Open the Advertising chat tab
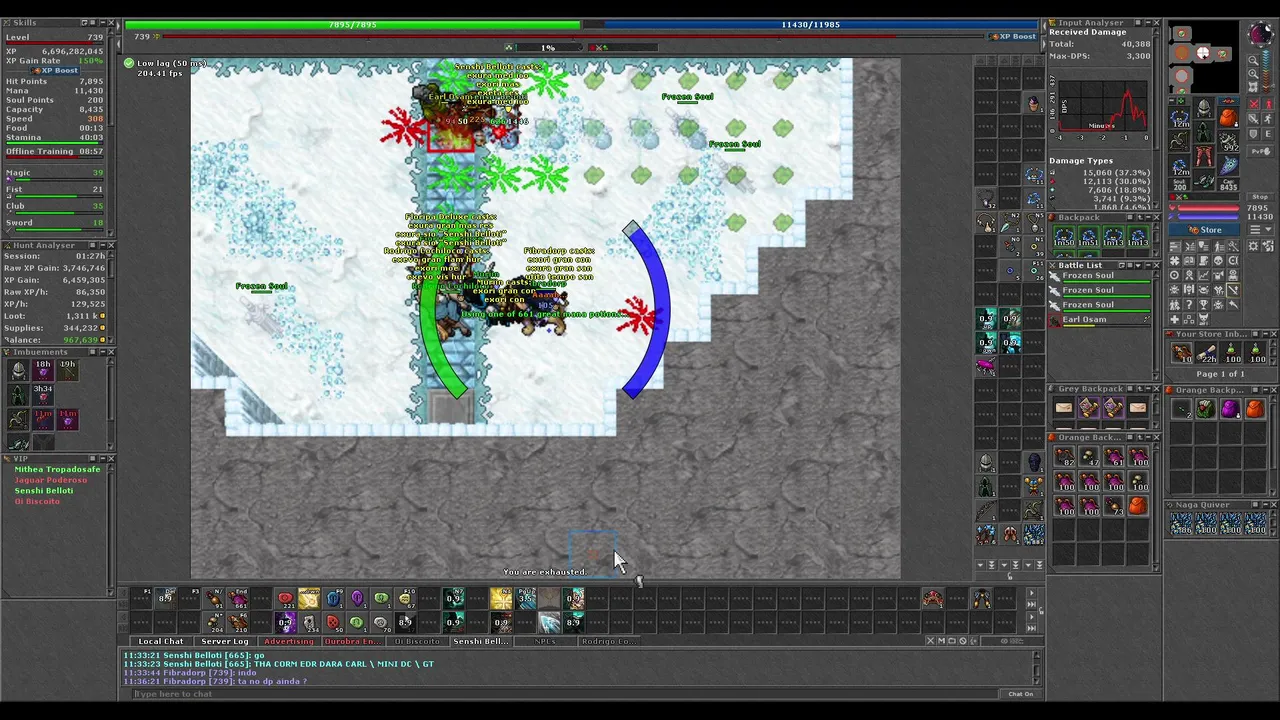The height and width of the screenshot is (720, 1280). [288, 641]
